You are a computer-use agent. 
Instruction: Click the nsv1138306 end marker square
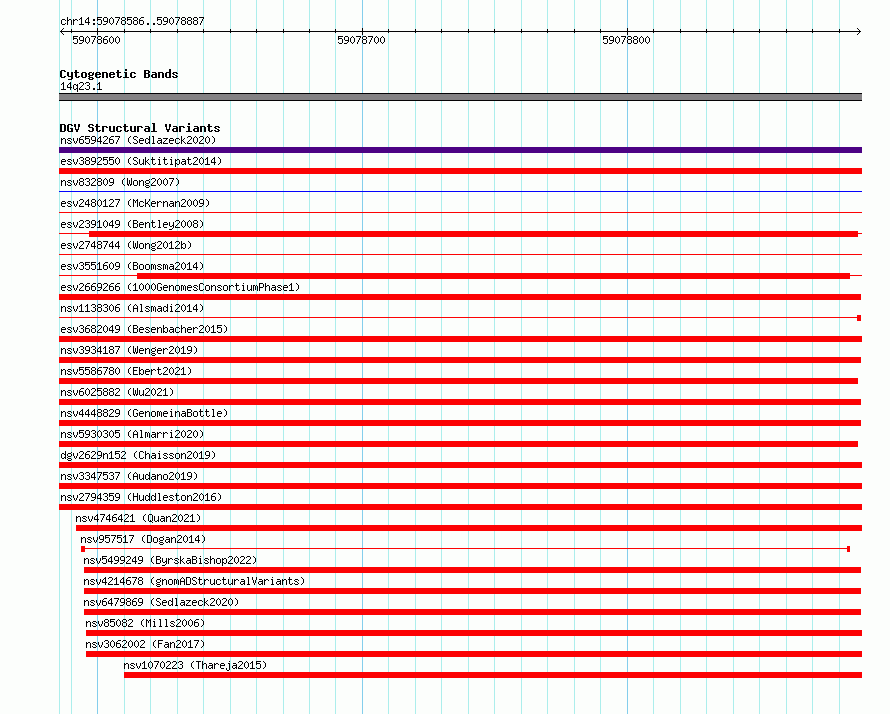click(x=859, y=318)
